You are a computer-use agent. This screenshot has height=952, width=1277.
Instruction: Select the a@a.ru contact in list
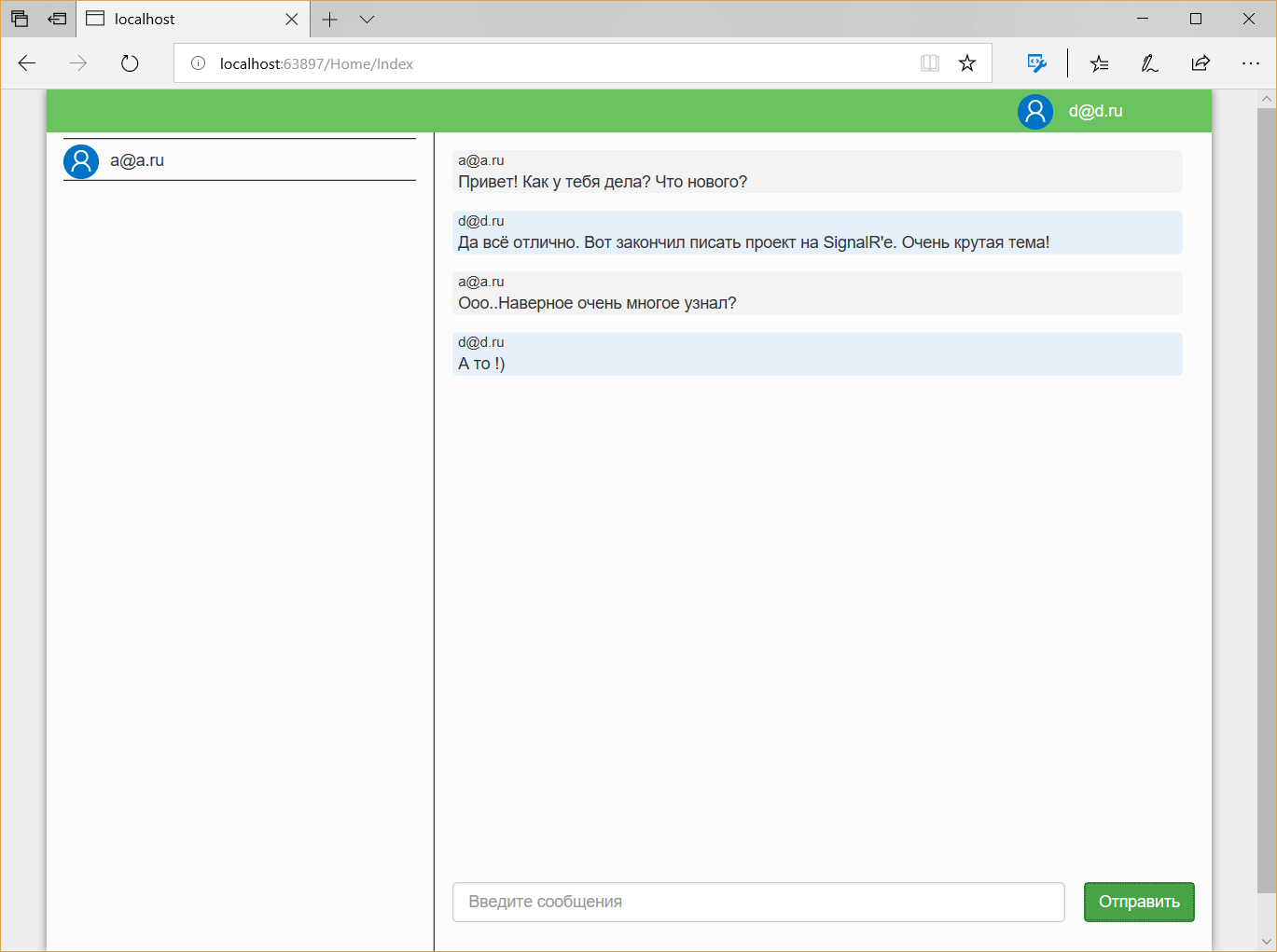point(240,160)
